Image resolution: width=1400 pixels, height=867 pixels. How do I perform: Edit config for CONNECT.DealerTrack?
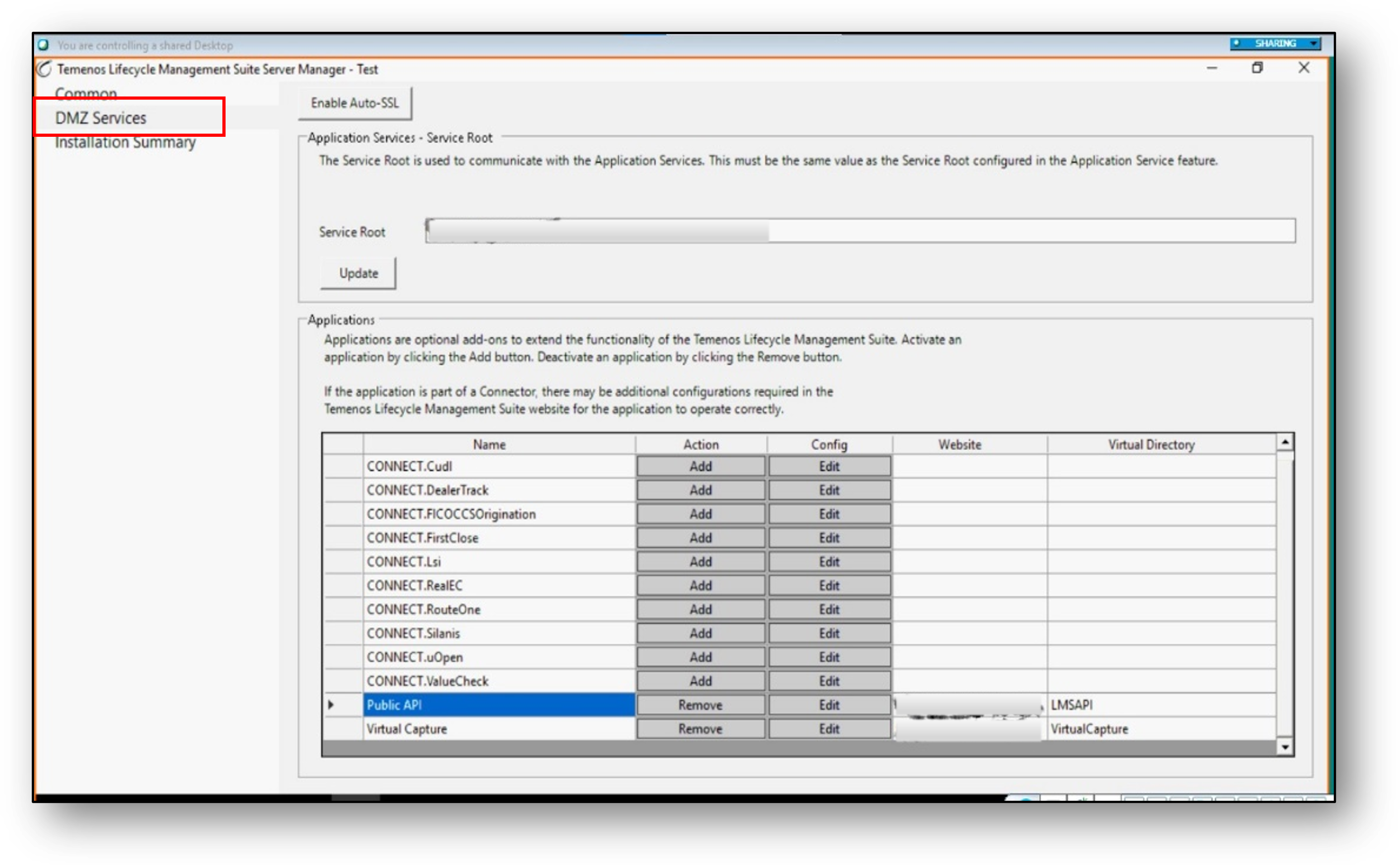[x=829, y=490]
